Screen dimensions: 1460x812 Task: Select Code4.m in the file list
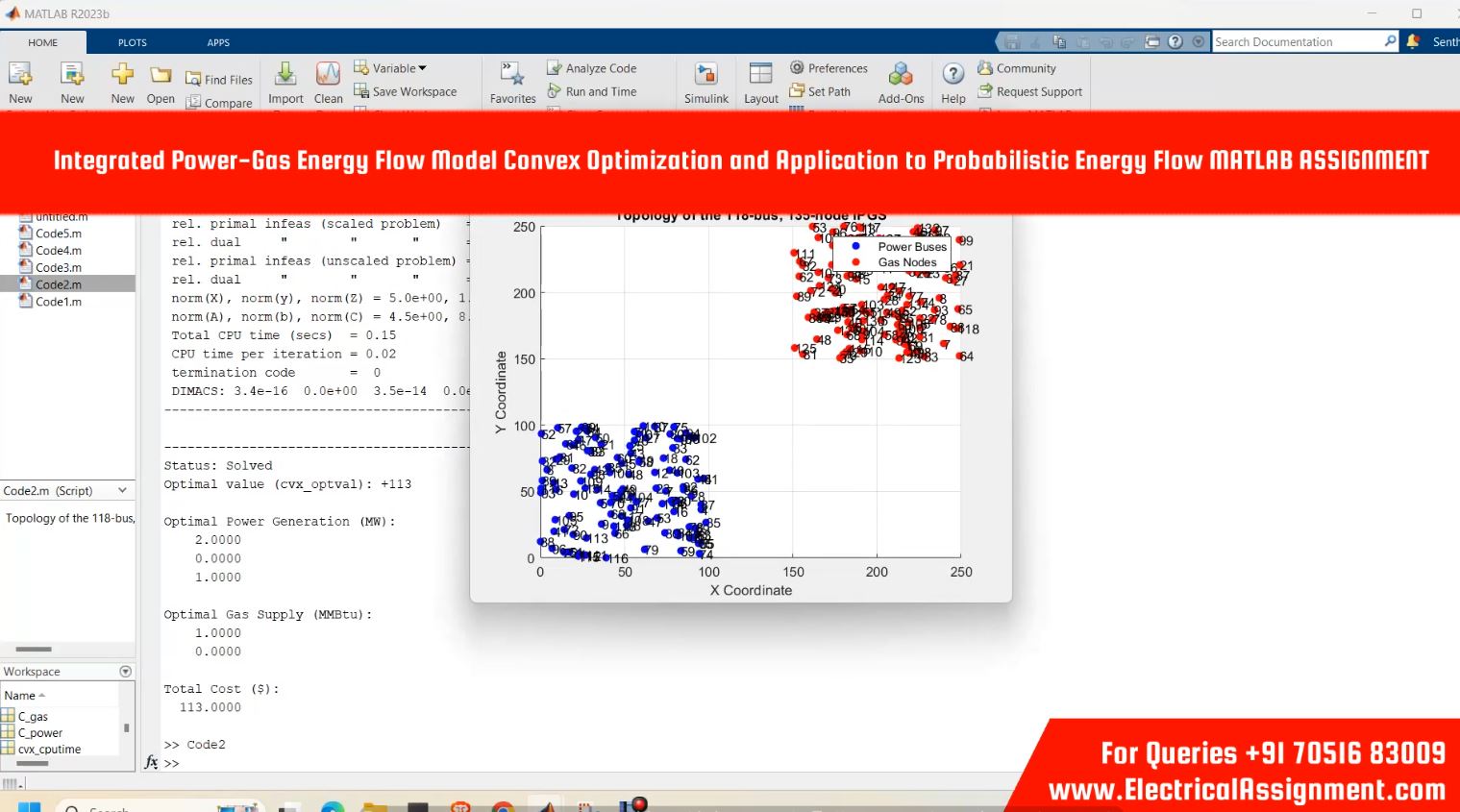[x=58, y=251]
